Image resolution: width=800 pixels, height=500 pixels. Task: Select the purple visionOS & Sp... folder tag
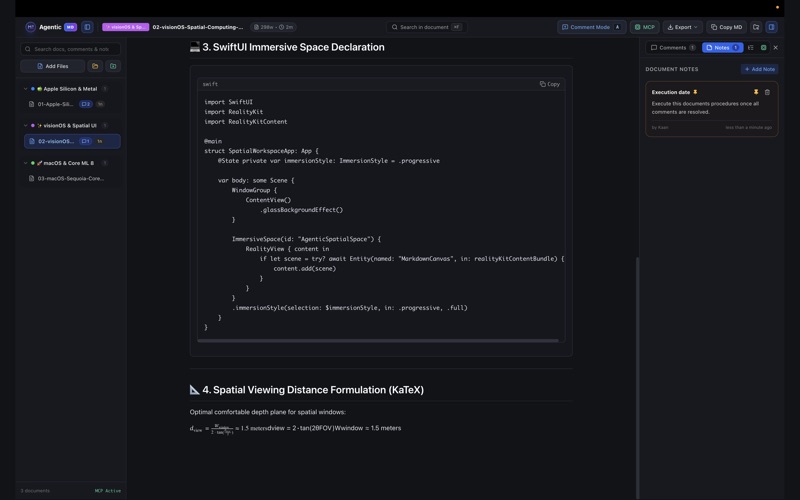tap(126, 27)
